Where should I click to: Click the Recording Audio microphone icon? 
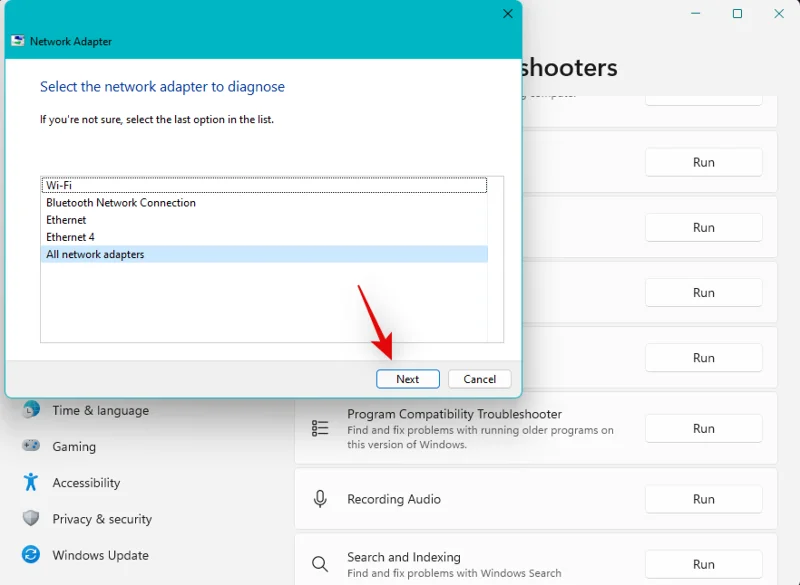(x=320, y=499)
